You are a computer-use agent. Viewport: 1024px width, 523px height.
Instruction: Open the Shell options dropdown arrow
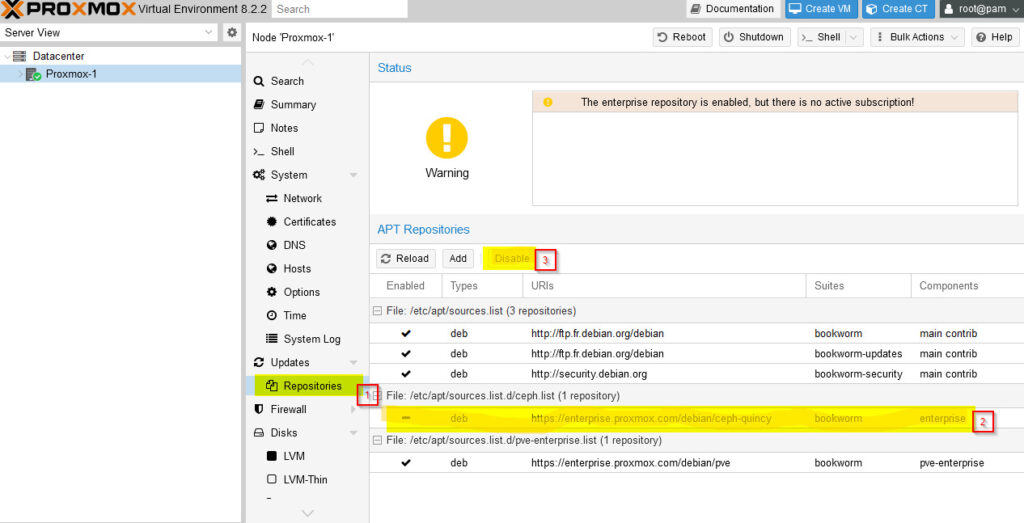(x=854, y=37)
